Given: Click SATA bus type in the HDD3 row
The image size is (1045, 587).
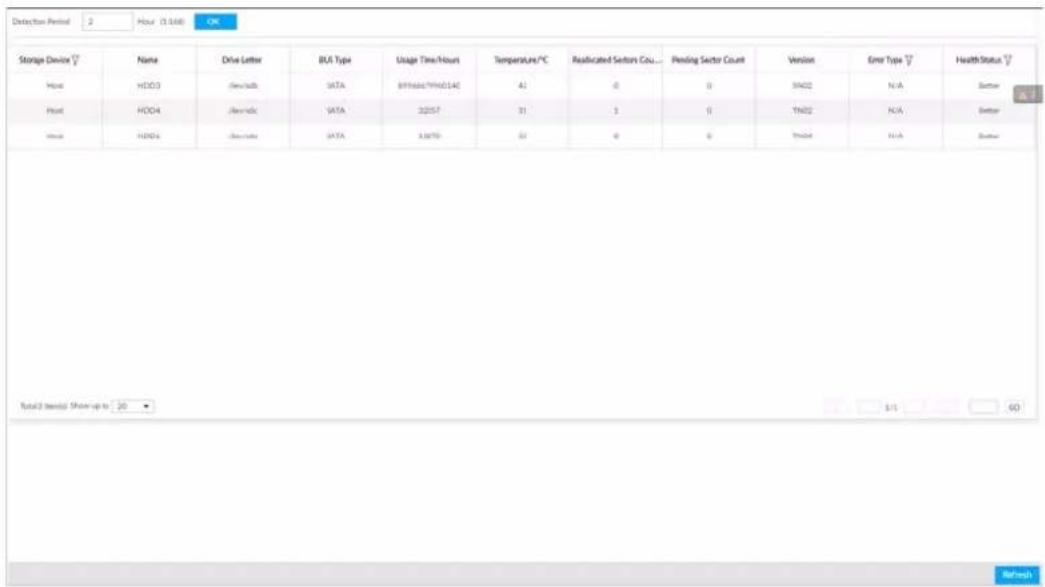Looking at the screenshot, I should tap(336, 85).
